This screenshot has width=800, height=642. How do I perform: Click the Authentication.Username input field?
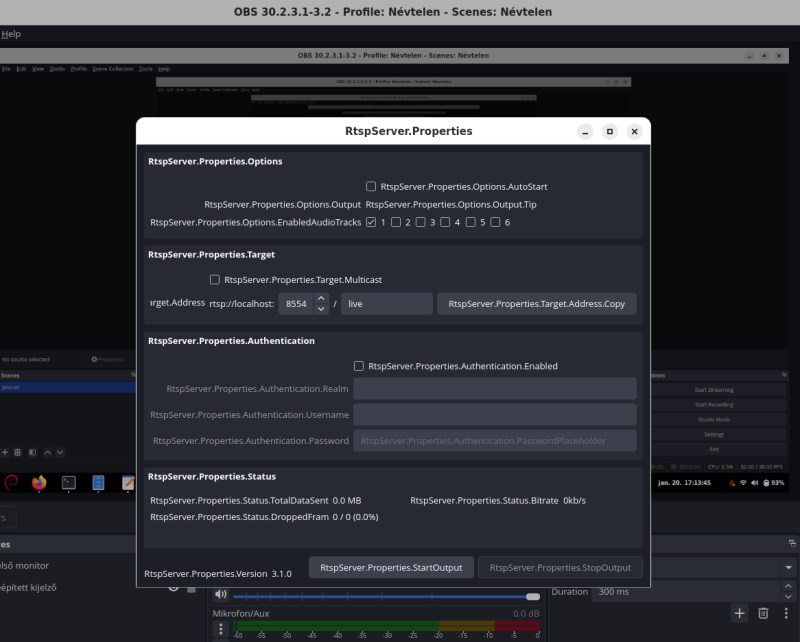pyautogui.click(x=495, y=415)
